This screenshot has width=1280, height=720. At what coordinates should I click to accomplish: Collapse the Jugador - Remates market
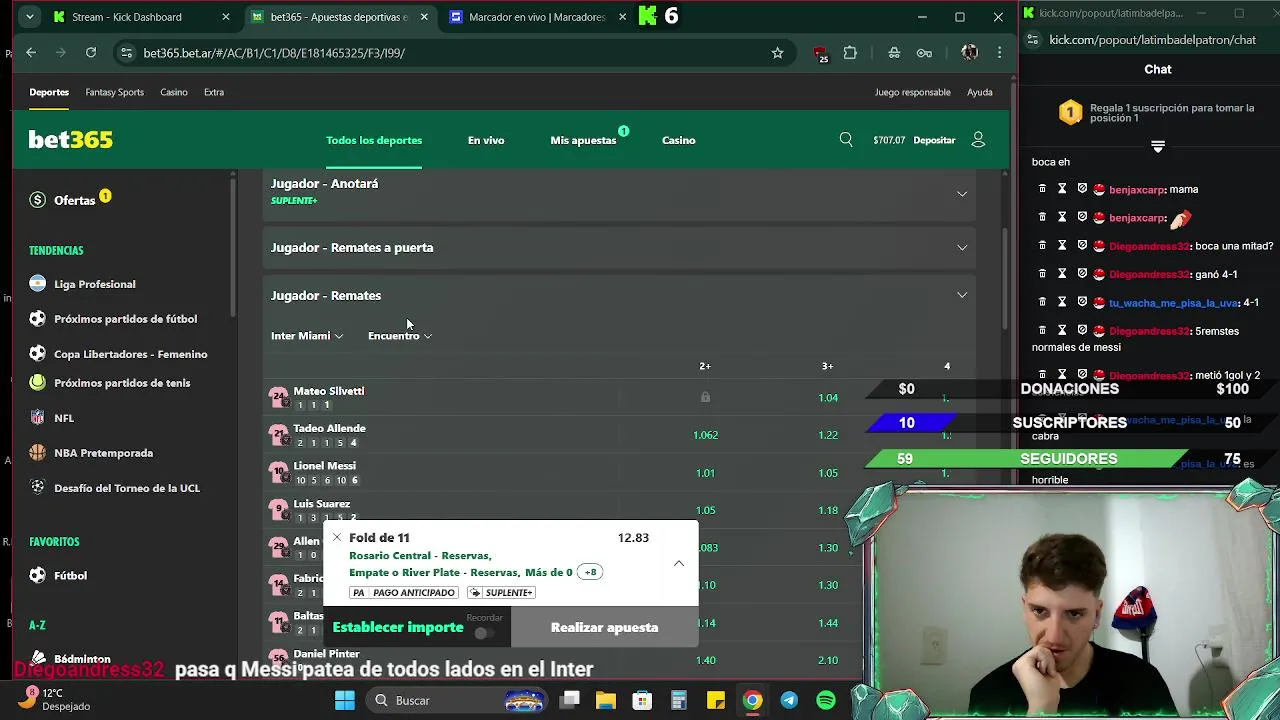click(962, 295)
